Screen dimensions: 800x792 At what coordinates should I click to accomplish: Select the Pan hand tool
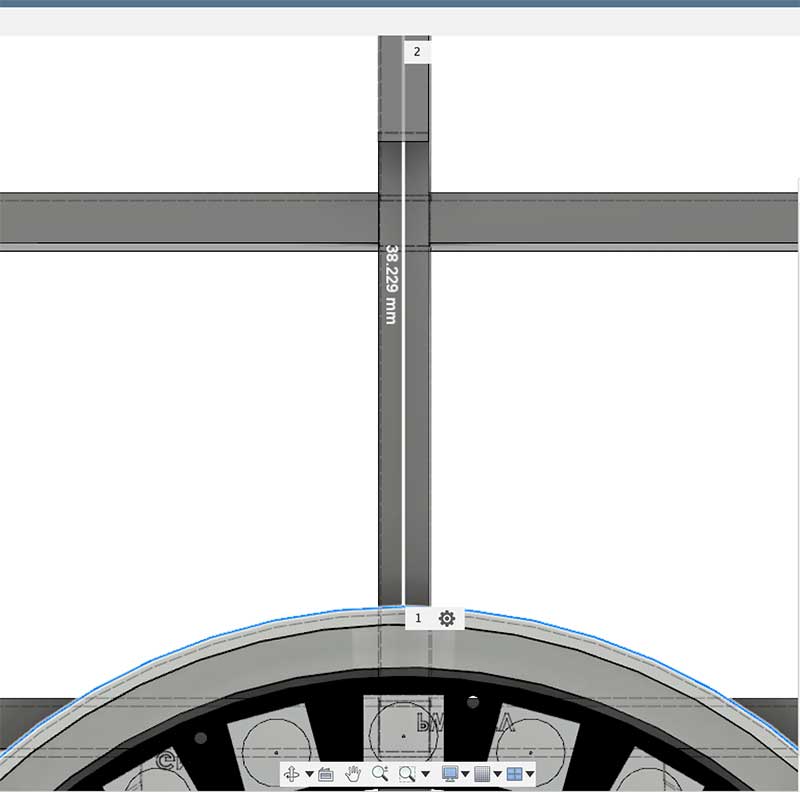tap(353, 774)
